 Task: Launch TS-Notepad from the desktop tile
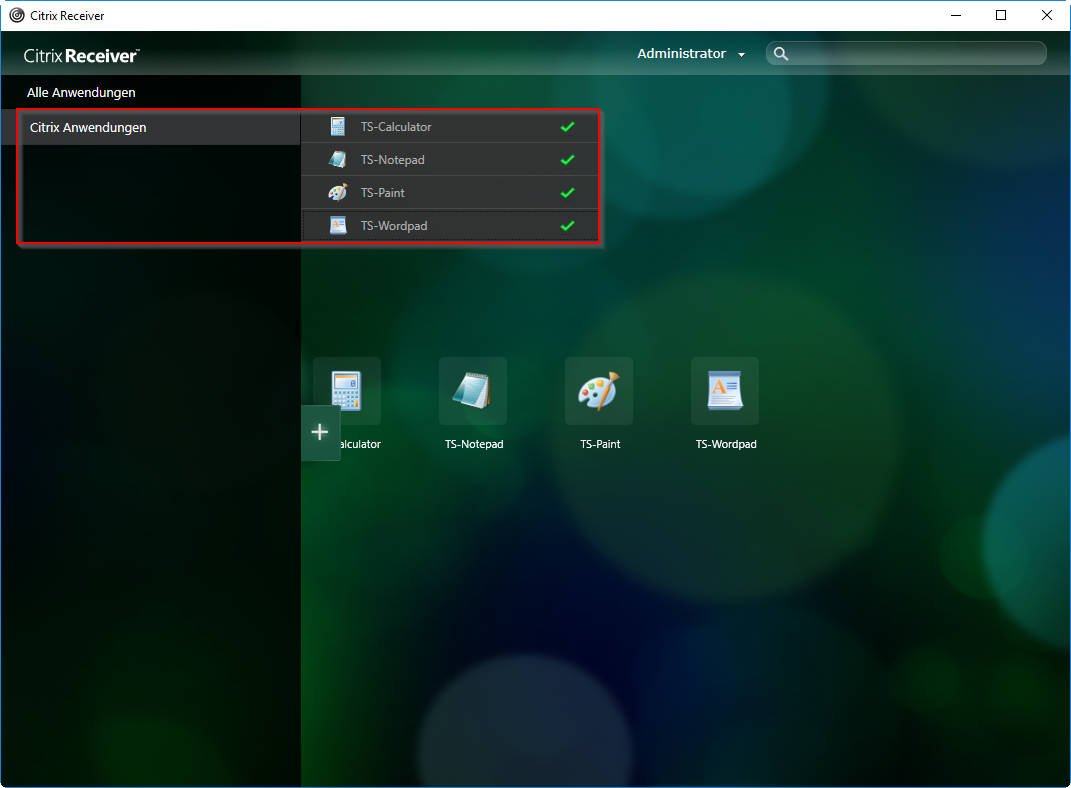point(473,391)
